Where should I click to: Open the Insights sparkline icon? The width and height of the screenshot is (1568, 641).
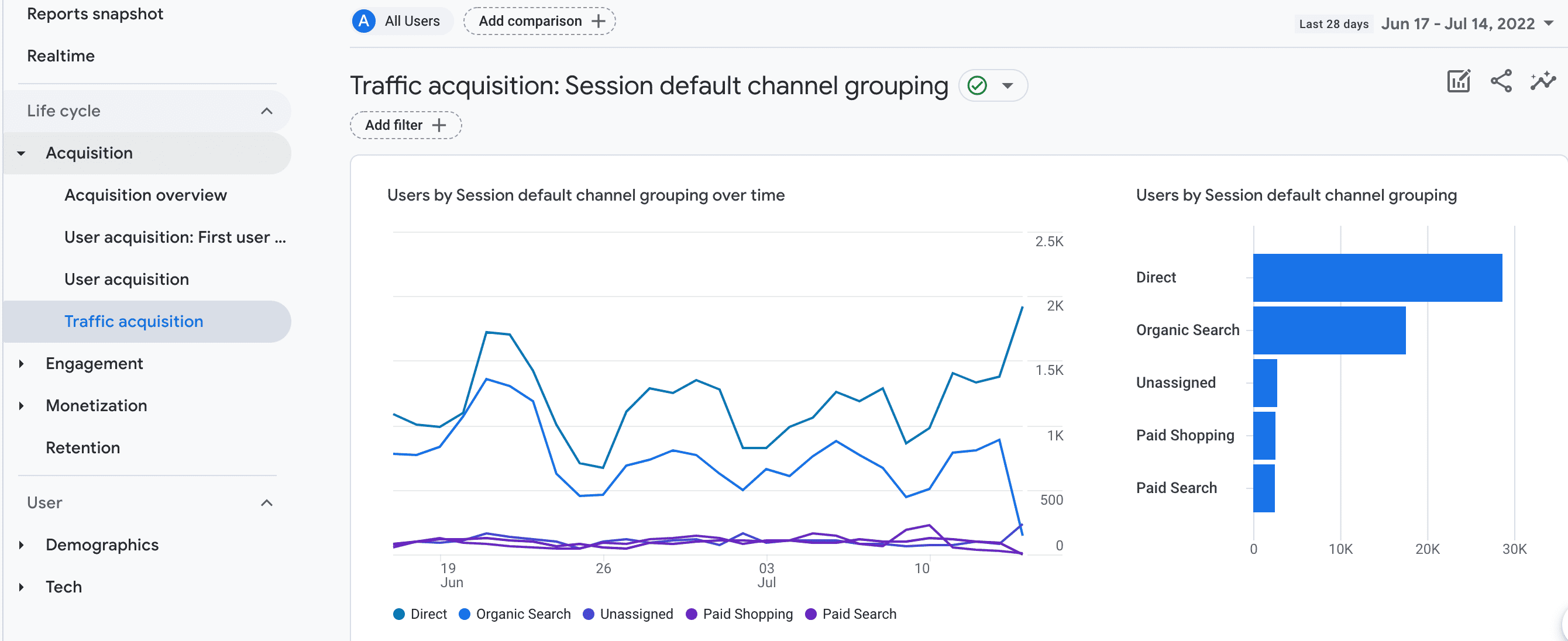click(x=1542, y=81)
